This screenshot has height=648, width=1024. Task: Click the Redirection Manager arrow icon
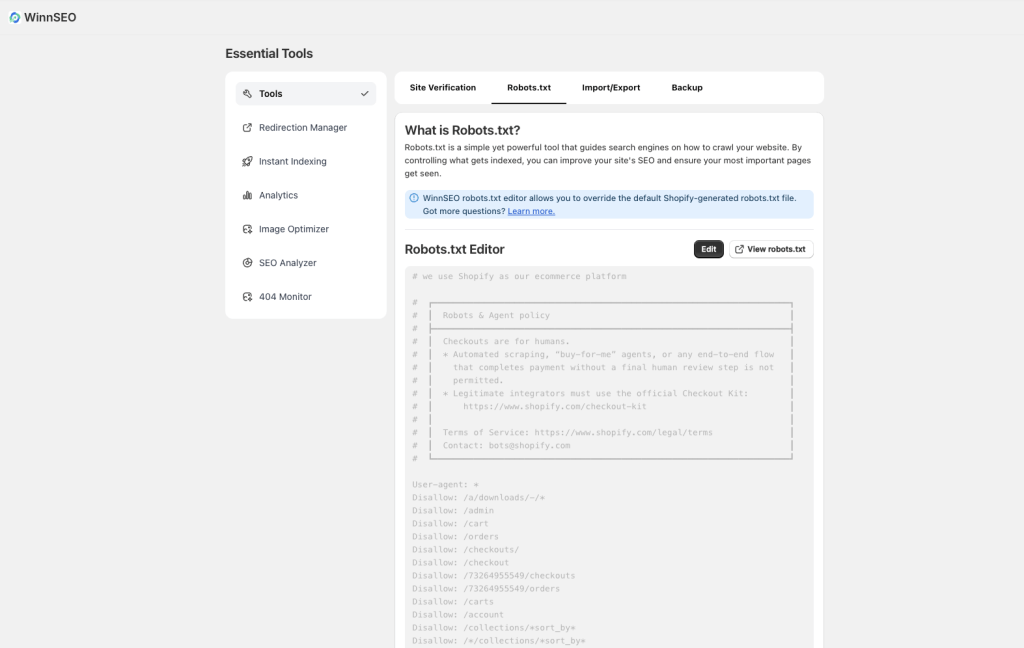pyautogui.click(x=248, y=127)
